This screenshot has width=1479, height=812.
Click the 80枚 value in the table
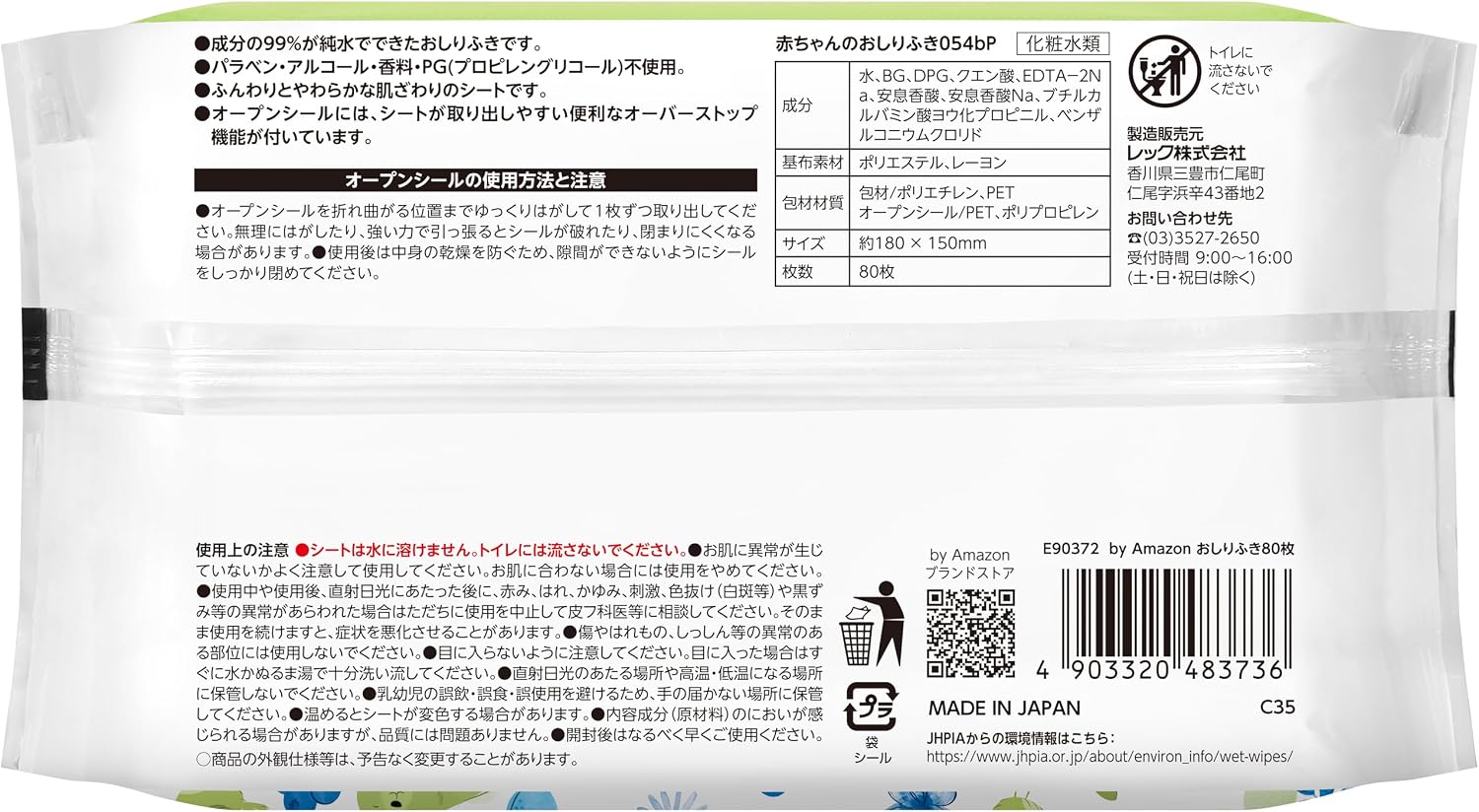point(877,272)
